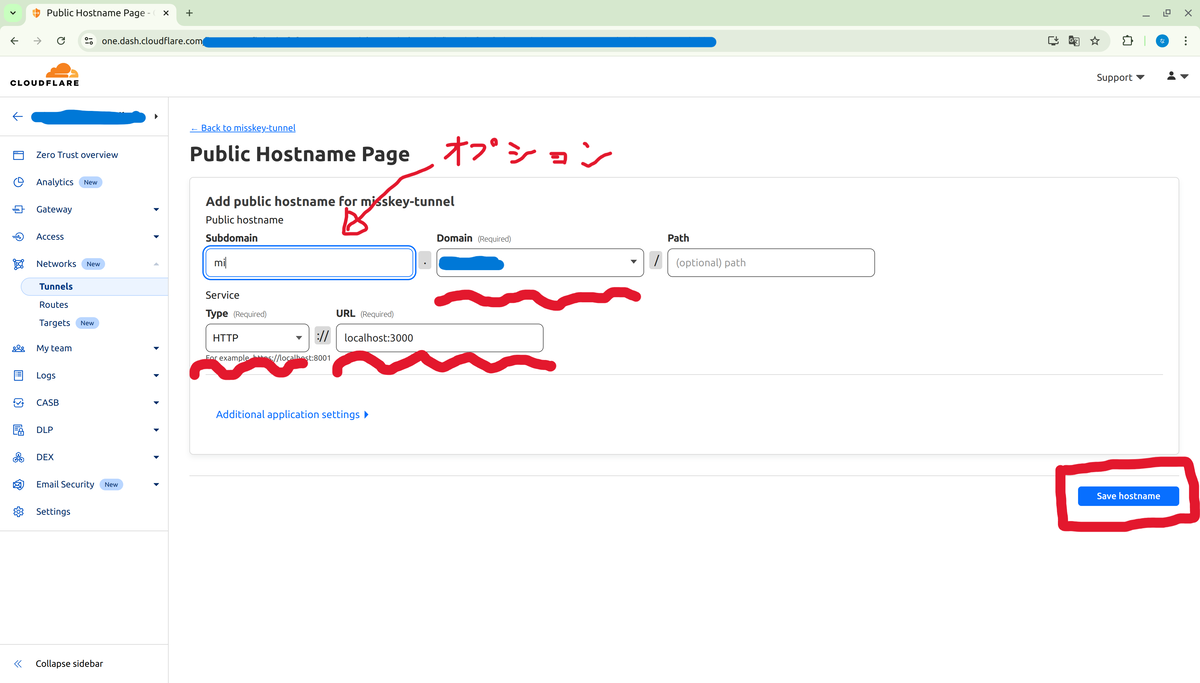Go to Zero Trust overview
This screenshot has height=683, width=1200.
(77, 155)
